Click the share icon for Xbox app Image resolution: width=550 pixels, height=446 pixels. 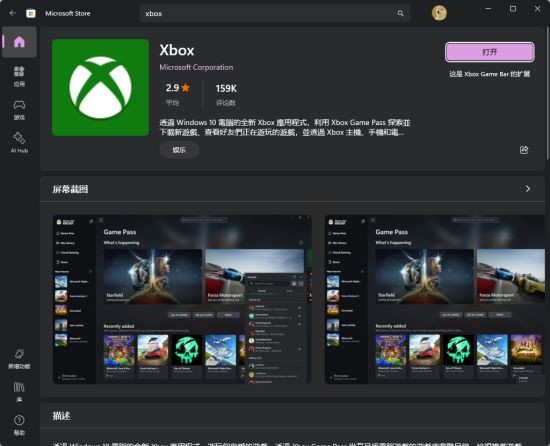pyautogui.click(x=524, y=150)
